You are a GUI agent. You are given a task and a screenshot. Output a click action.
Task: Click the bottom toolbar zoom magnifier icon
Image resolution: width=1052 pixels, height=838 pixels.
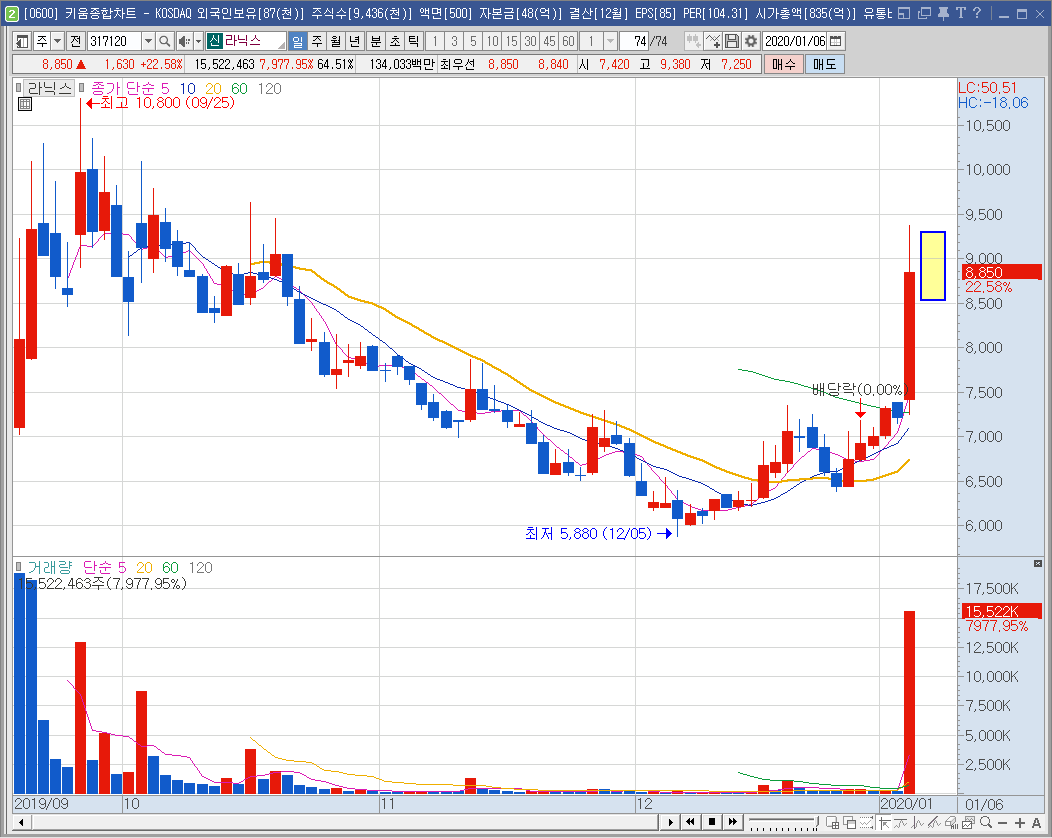pos(986,822)
